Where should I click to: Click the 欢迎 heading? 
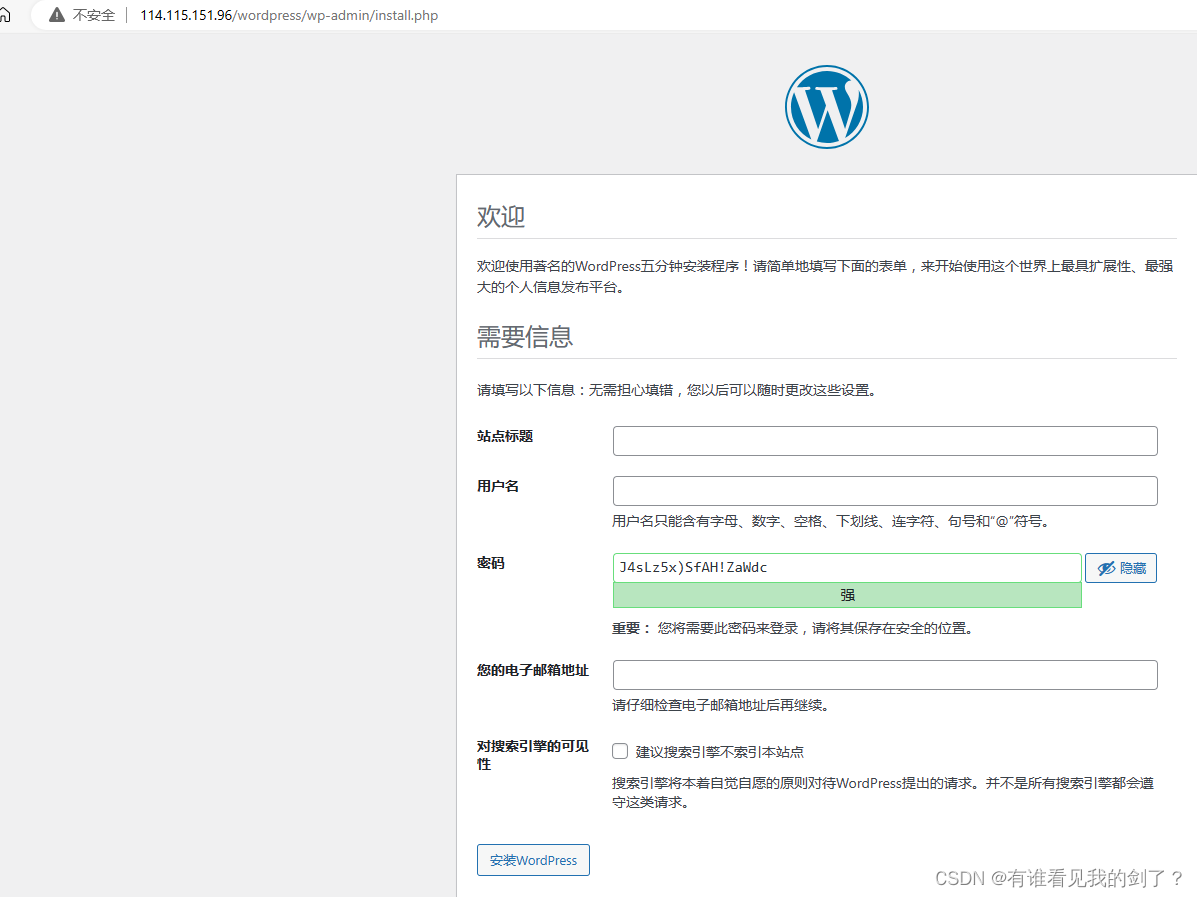pos(501,217)
